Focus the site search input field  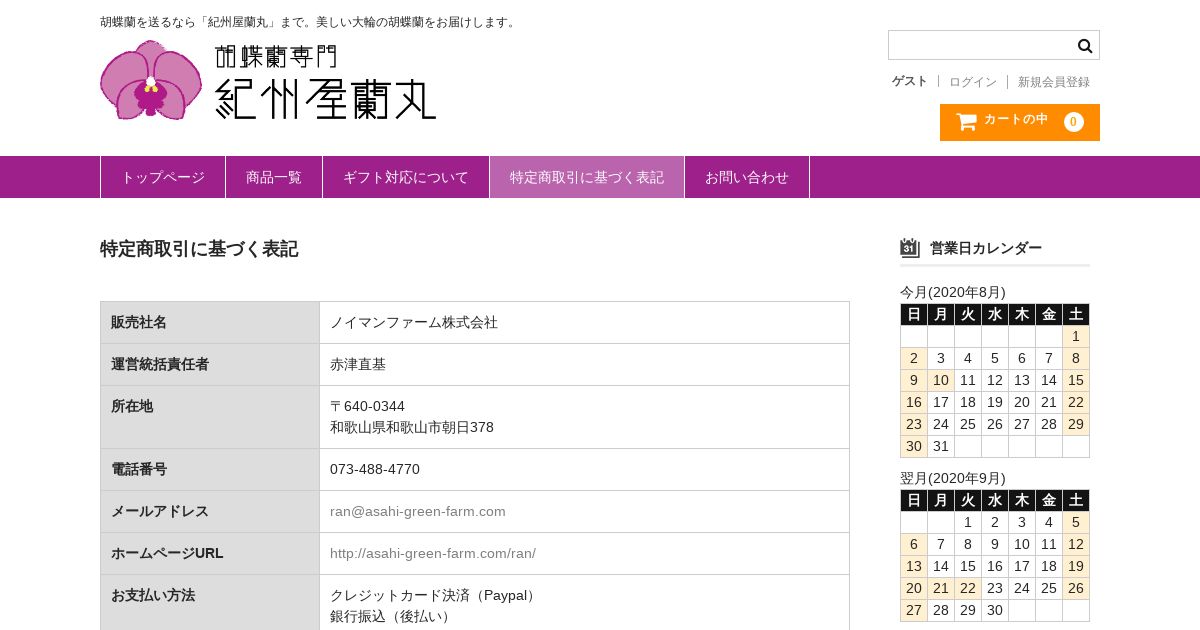(981, 45)
